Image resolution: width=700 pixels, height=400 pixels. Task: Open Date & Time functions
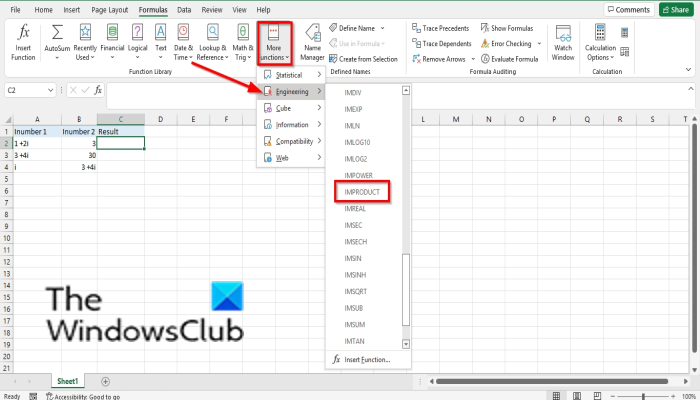tap(183, 42)
